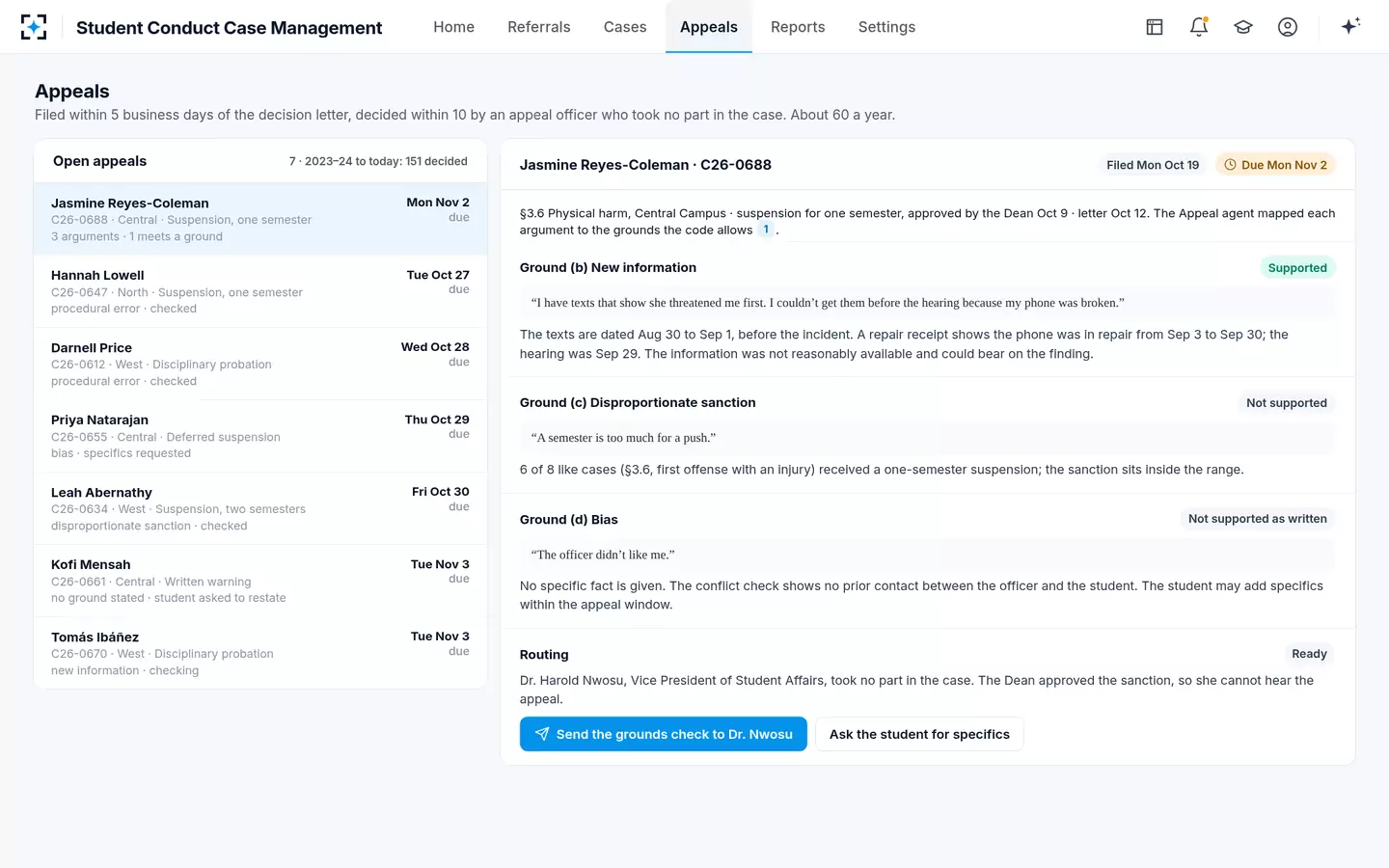The image size is (1389, 868).
Task: Open Leah Abernathy's appeal
Action: pyautogui.click(x=260, y=508)
